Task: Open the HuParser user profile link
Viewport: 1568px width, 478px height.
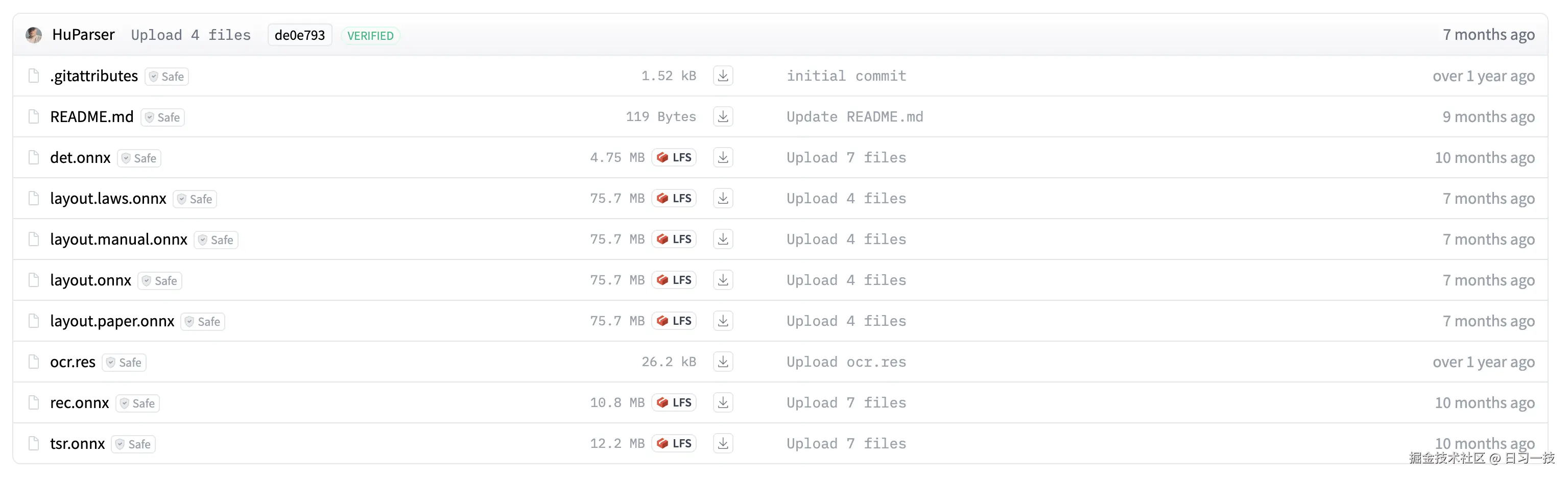Action: (83, 35)
